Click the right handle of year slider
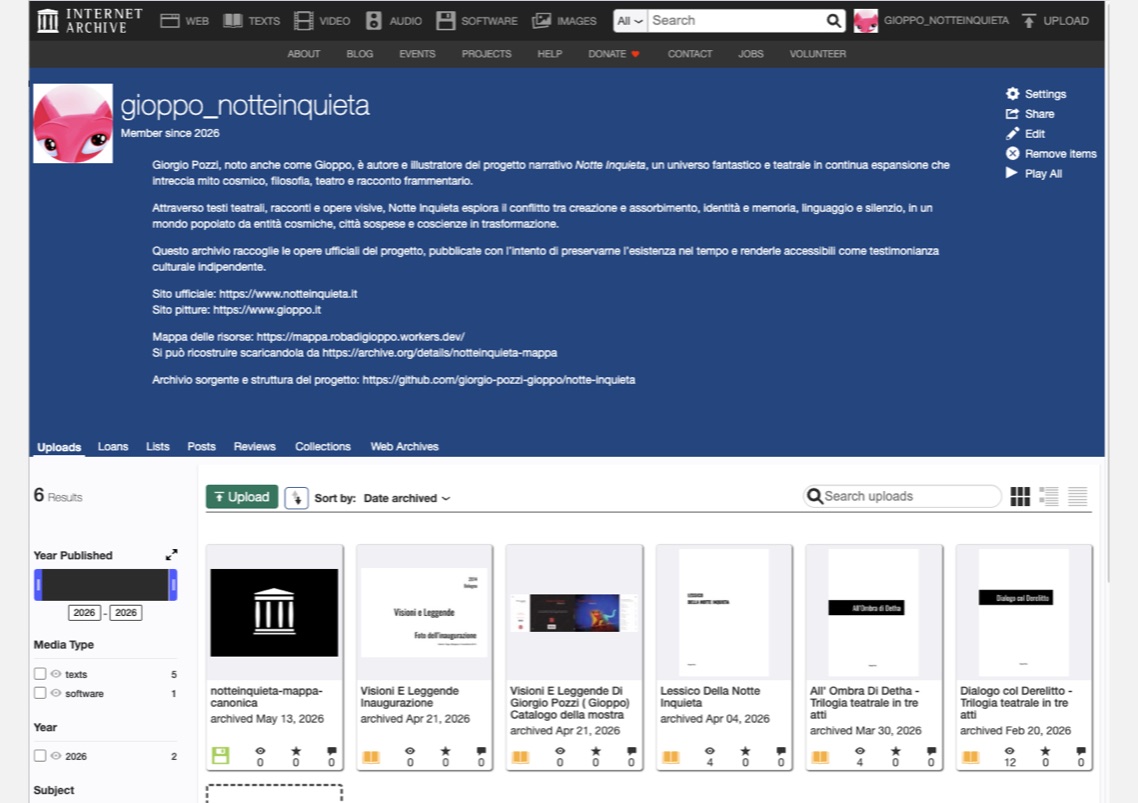Image resolution: width=1138 pixels, height=803 pixels. (x=173, y=584)
